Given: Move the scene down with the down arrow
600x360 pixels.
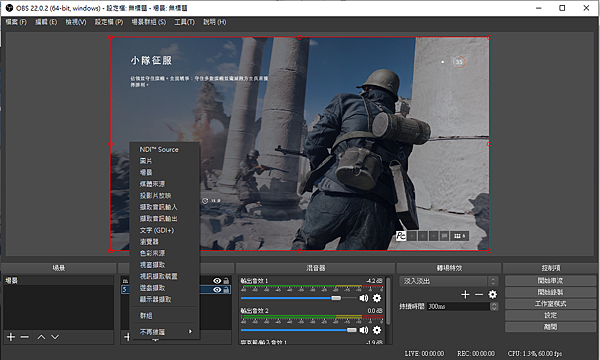Looking at the screenshot, I should [55, 337].
